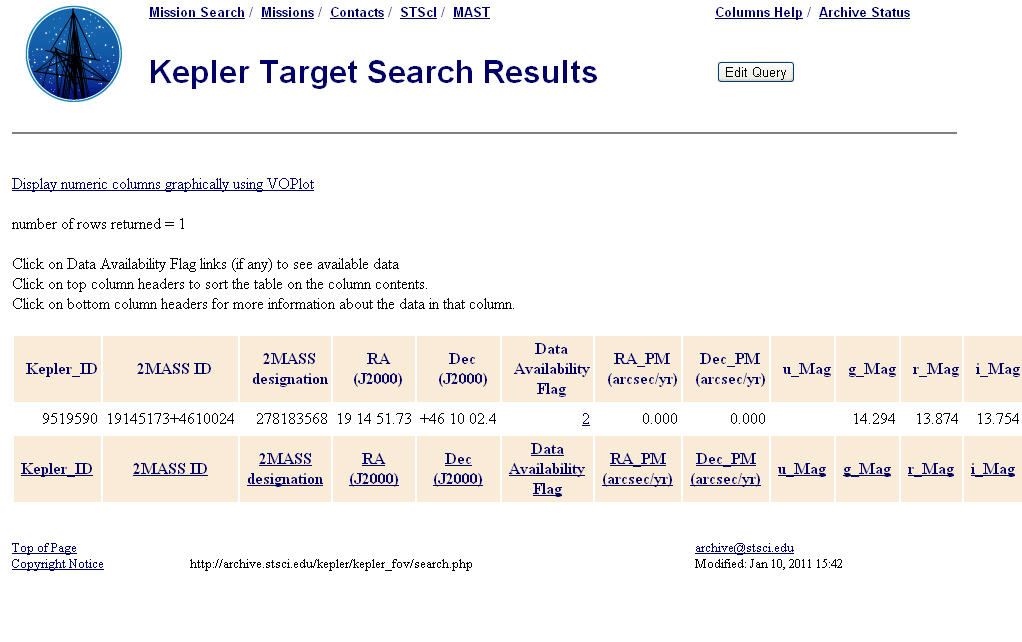Select the 'Modified: Jan 10, 2011 15:42' text

pos(768,564)
